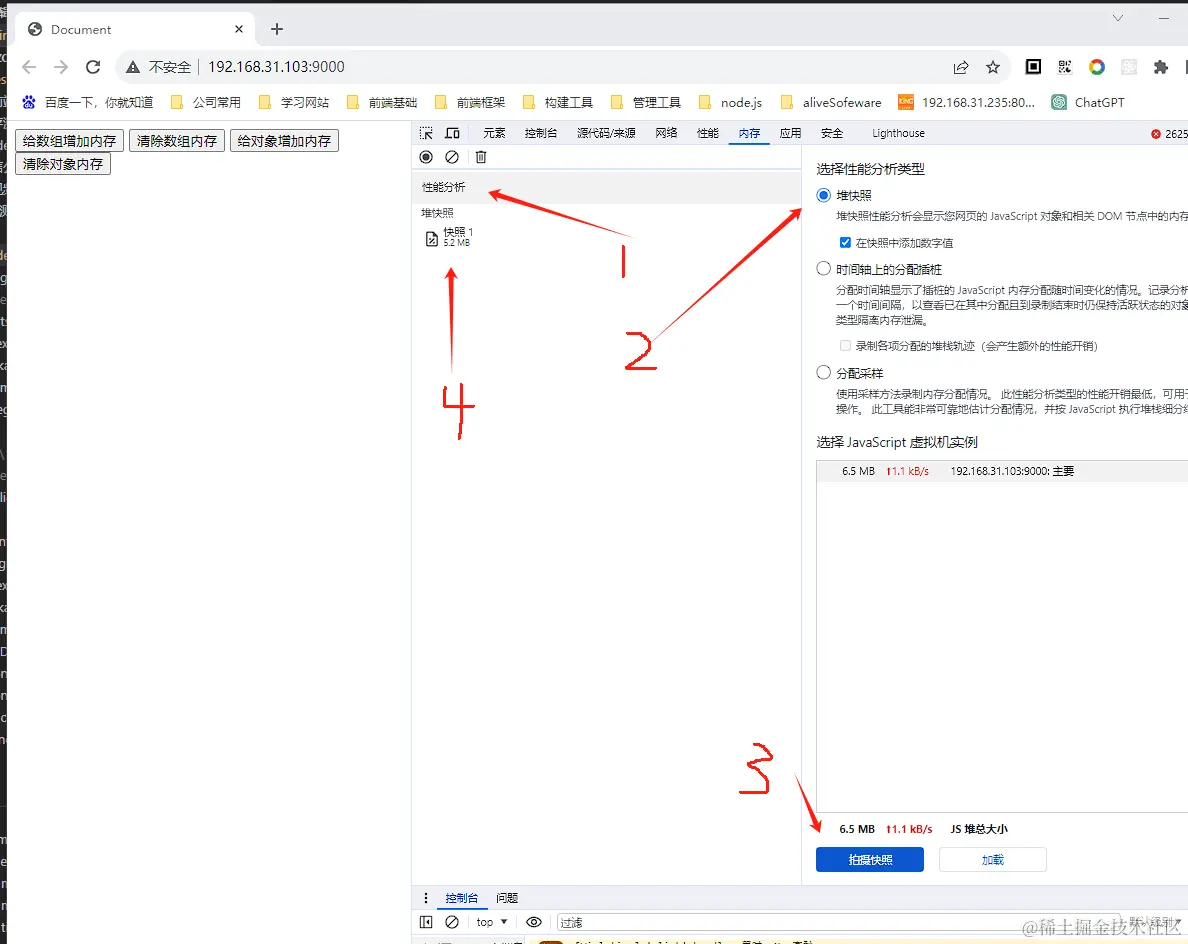Switch to the 元素 DevTools tab
Viewport: 1188px width, 944px height.
(x=494, y=133)
